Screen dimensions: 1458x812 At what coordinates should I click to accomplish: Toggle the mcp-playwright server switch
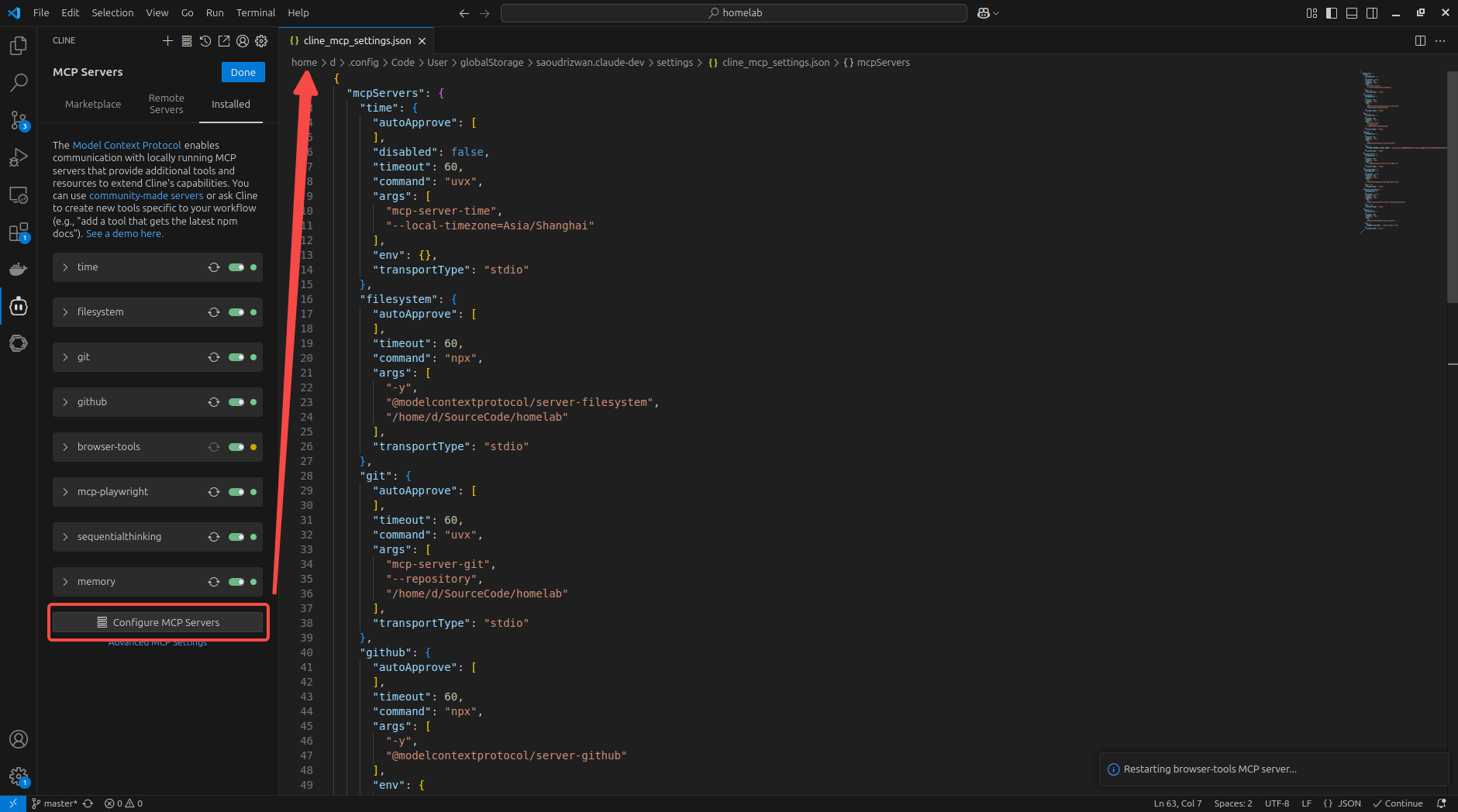236,492
